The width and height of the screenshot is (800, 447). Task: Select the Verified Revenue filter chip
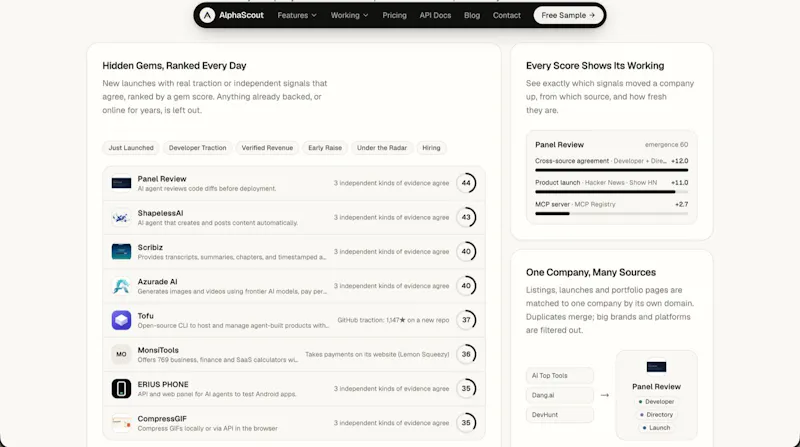pos(267,148)
